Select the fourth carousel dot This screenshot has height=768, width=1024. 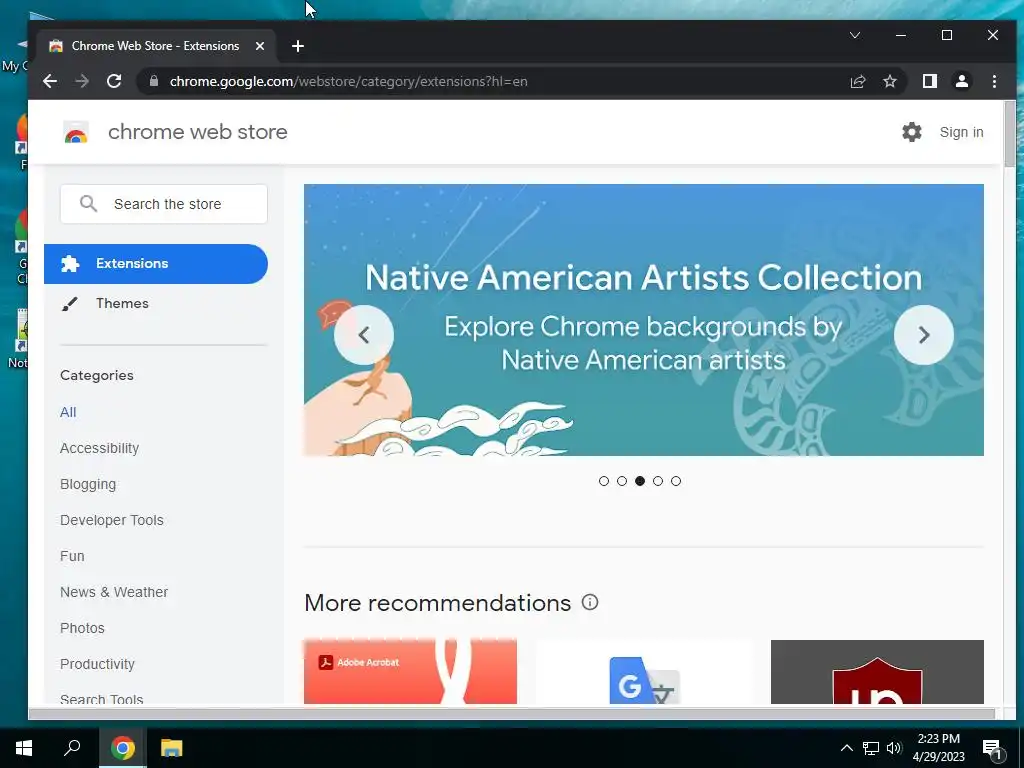tap(658, 481)
